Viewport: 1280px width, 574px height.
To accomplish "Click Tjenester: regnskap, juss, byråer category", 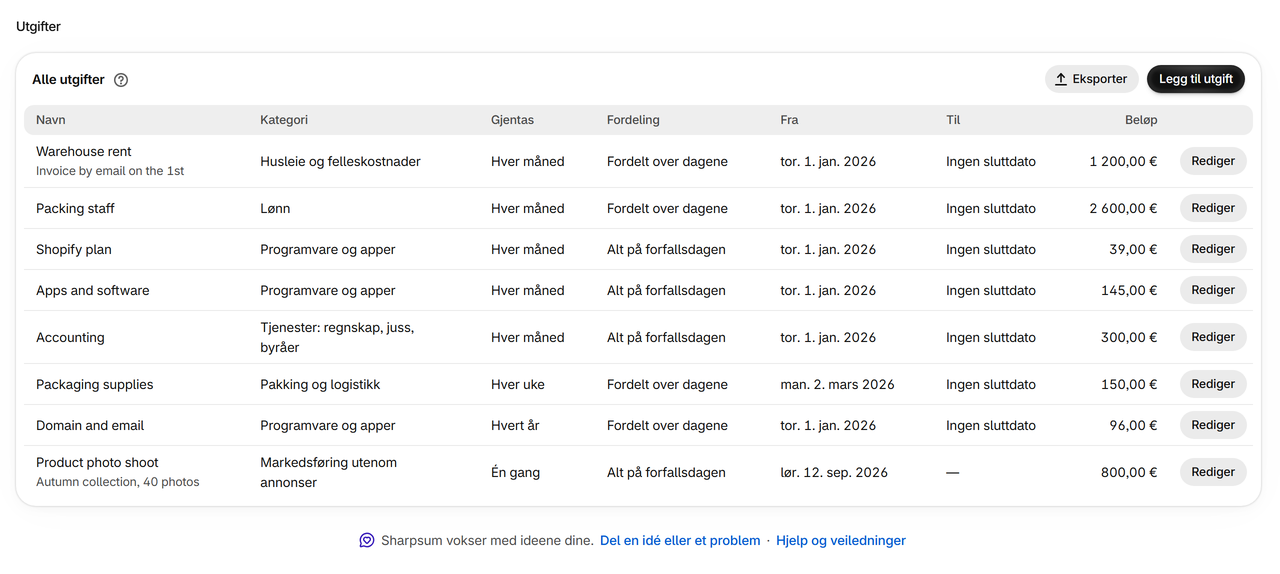I will point(337,337).
